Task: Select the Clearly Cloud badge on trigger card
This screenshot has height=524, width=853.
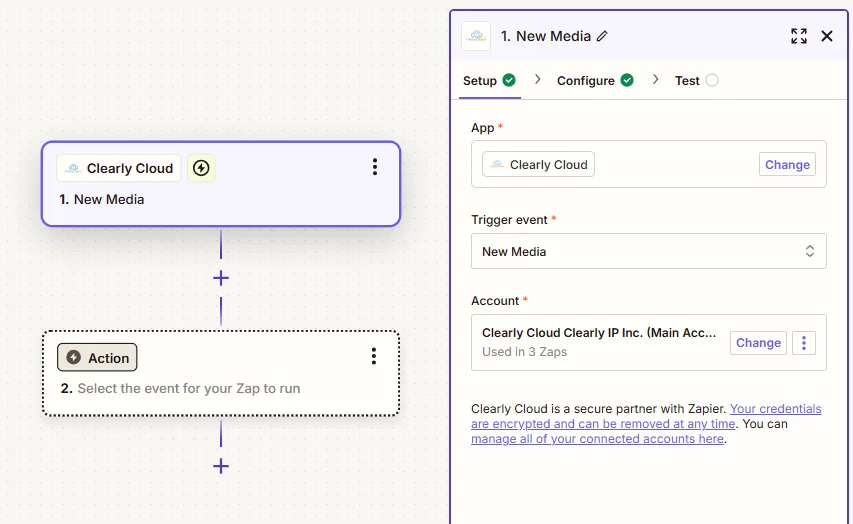Action: [119, 168]
